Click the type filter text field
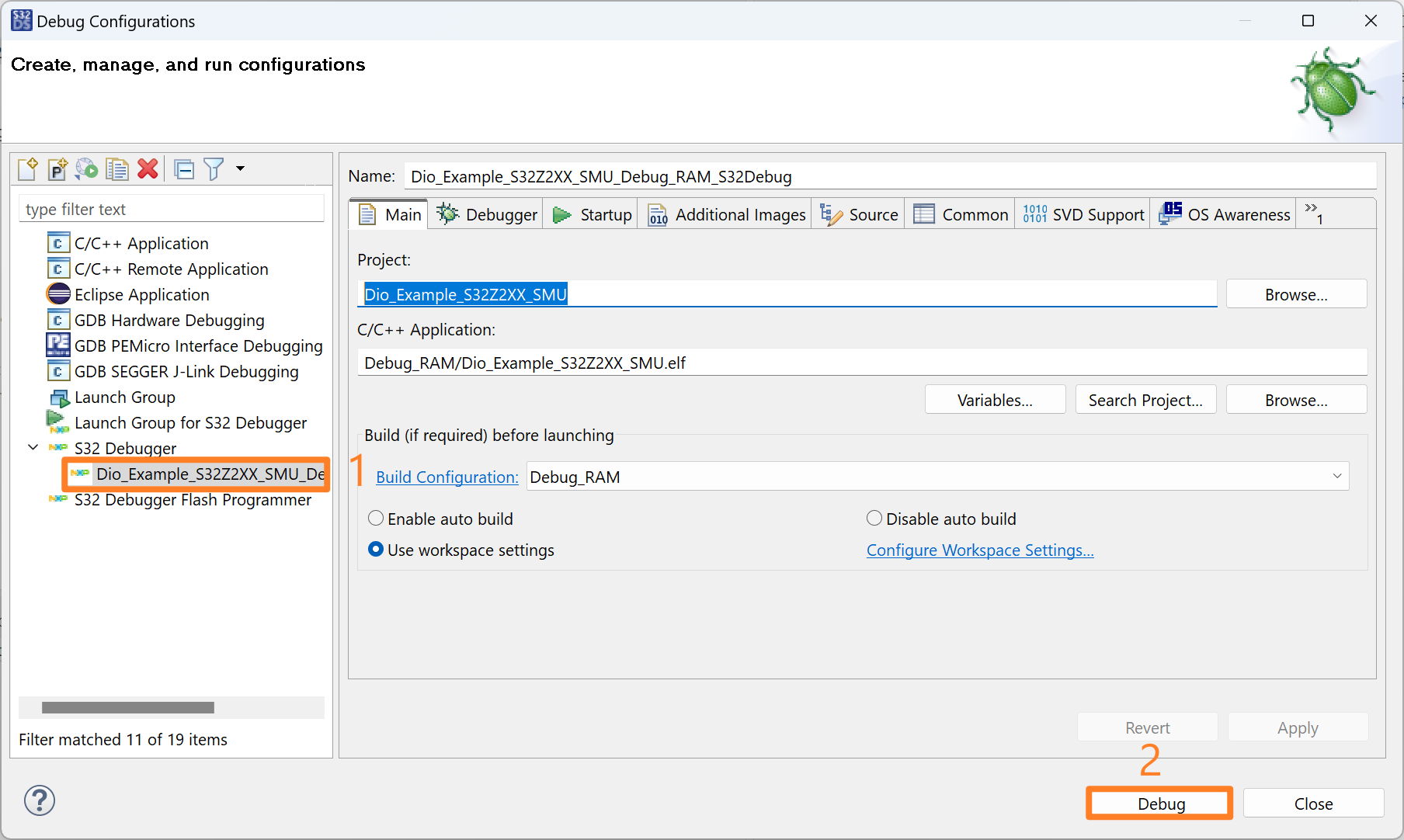The image size is (1404, 840). click(171, 210)
